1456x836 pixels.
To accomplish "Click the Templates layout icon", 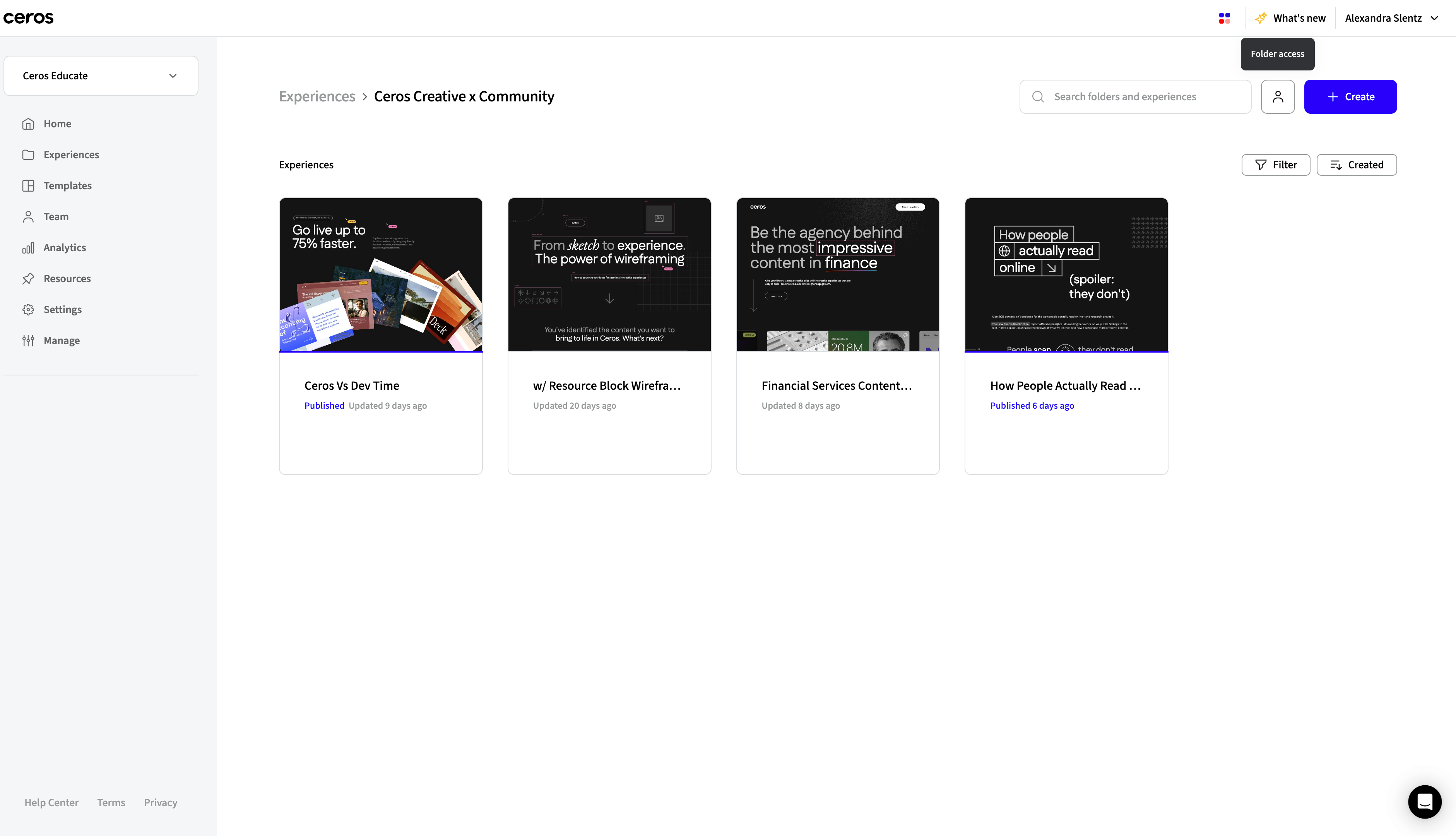I will coord(28,186).
